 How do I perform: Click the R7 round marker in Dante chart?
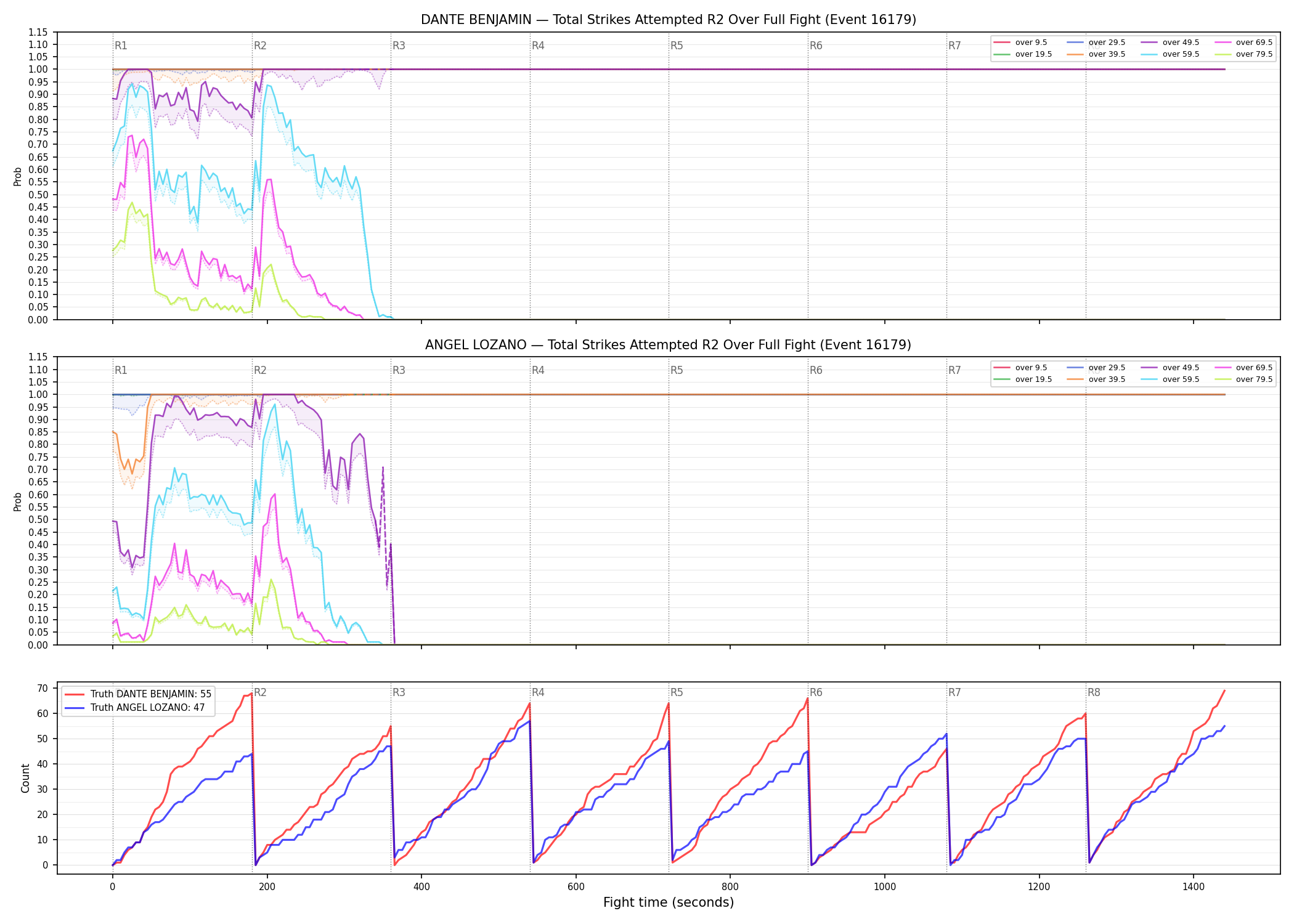click(x=954, y=46)
